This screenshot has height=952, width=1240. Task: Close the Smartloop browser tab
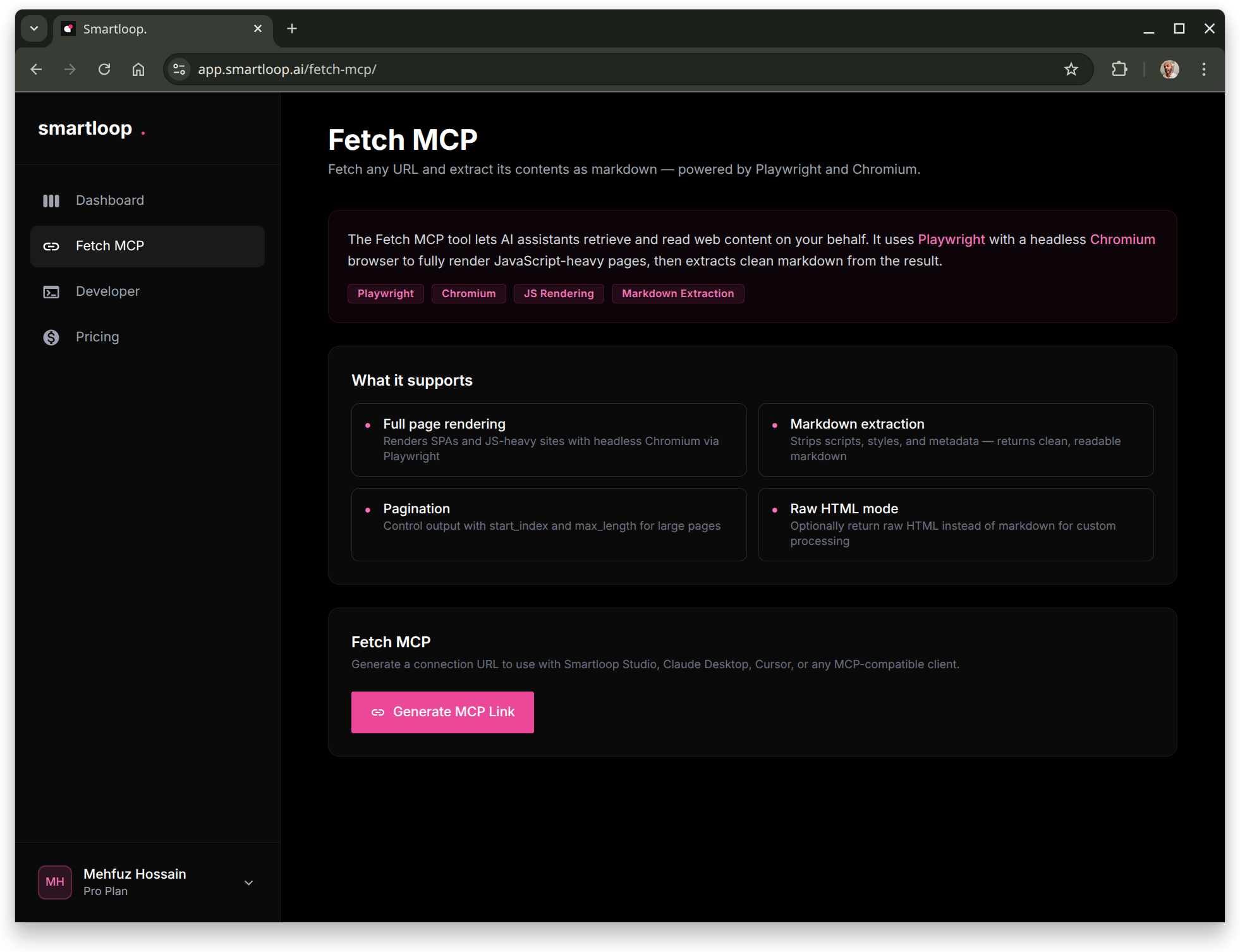(x=258, y=29)
